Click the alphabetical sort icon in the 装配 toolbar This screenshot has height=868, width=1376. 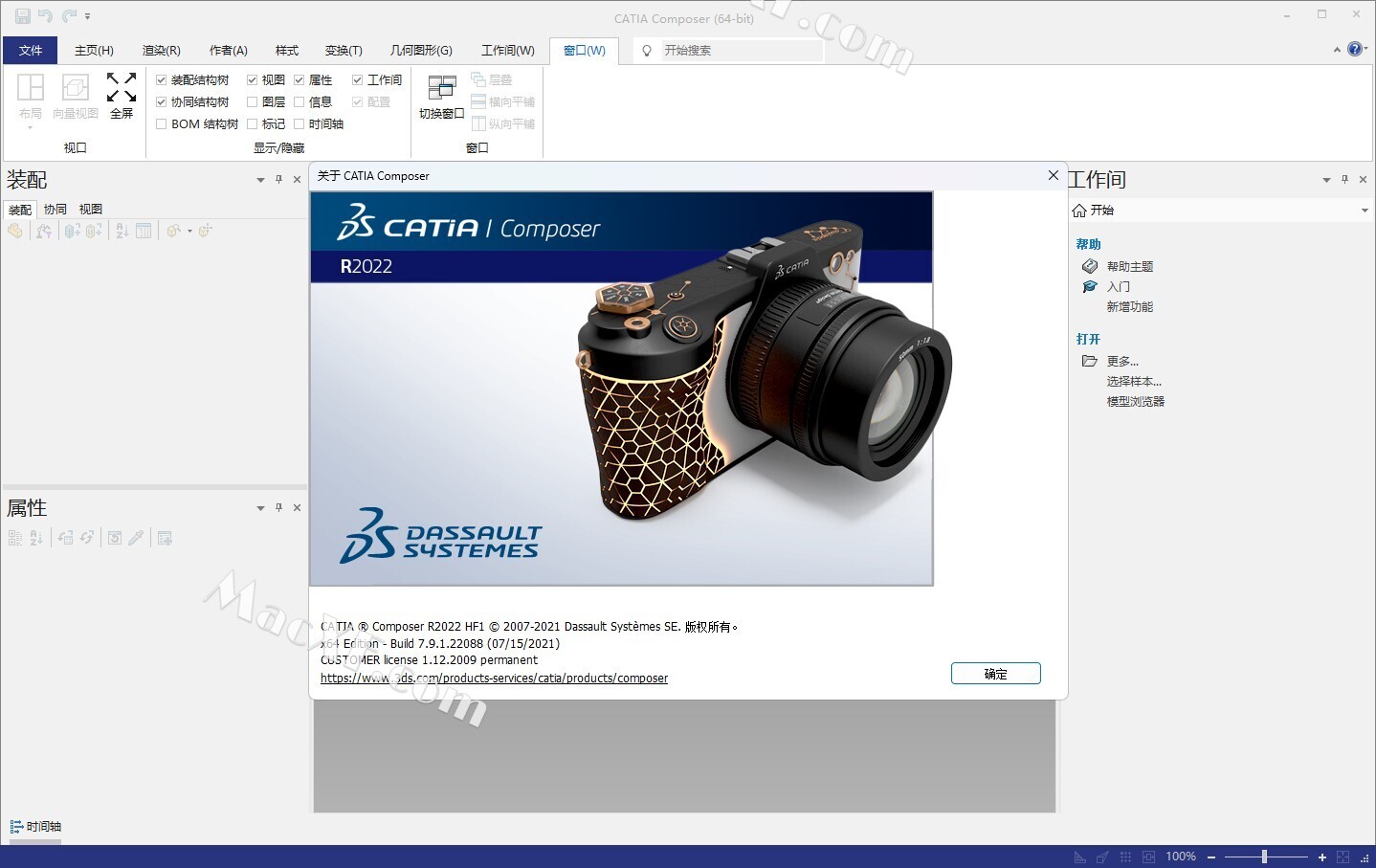click(x=122, y=231)
